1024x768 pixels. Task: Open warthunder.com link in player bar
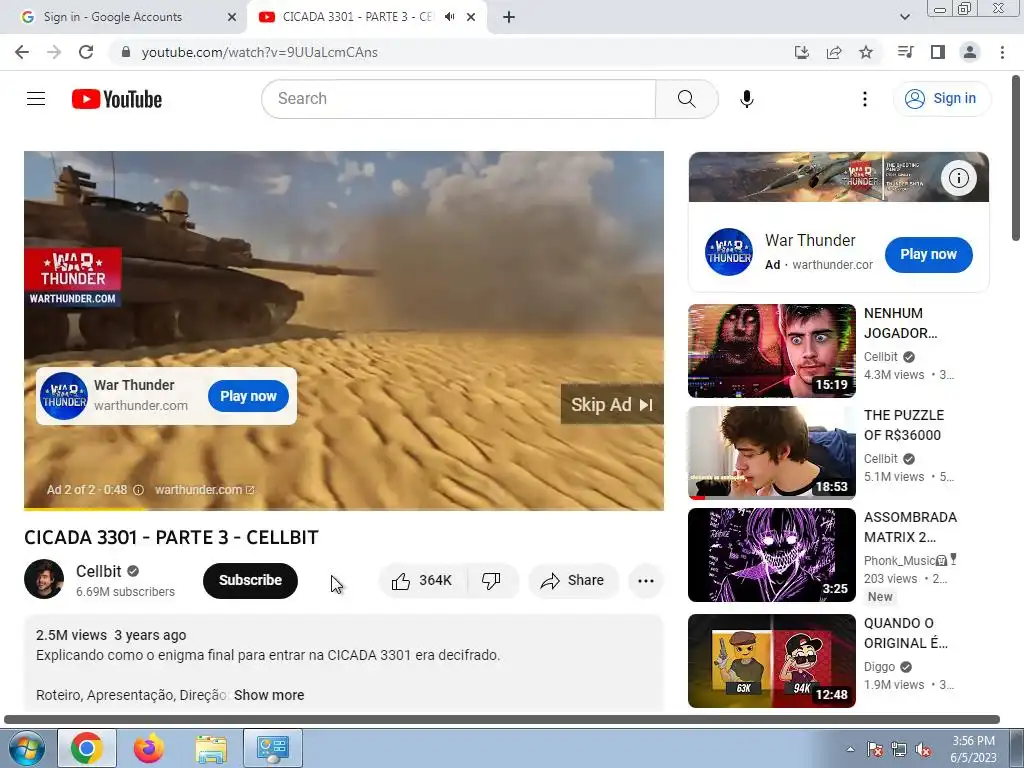click(x=204, y=490)
